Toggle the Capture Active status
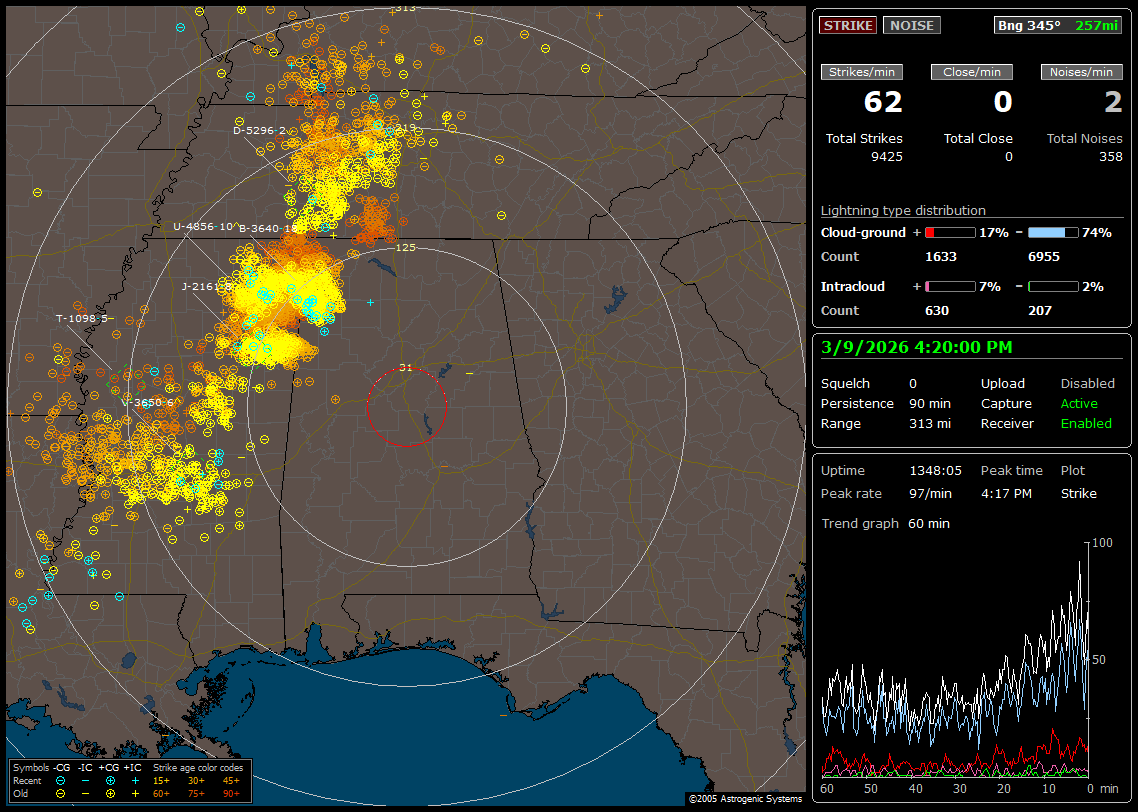This screenshot has width=1138, height=812. 1078,404
